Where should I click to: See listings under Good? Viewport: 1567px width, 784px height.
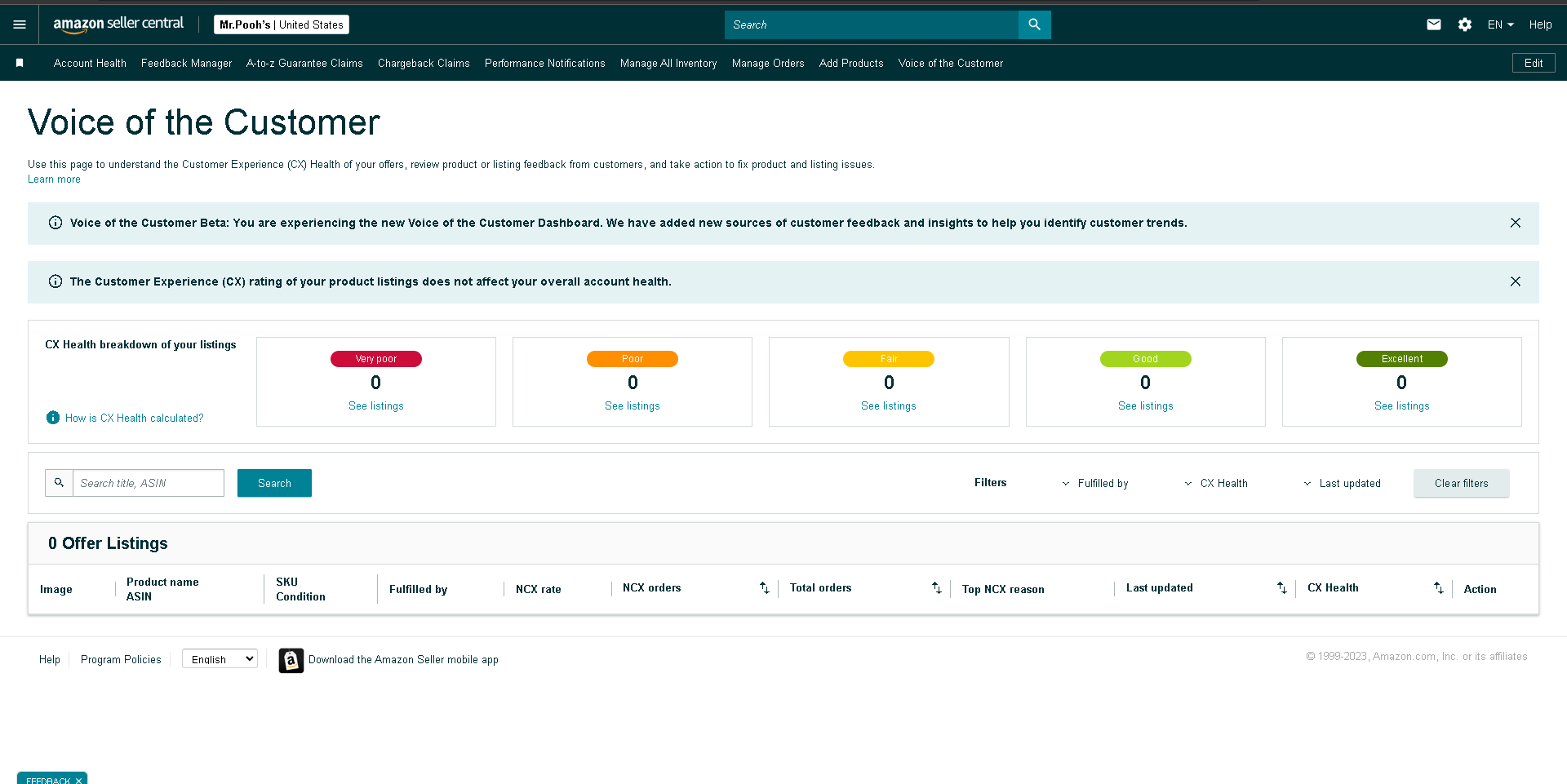(1146, 405)
